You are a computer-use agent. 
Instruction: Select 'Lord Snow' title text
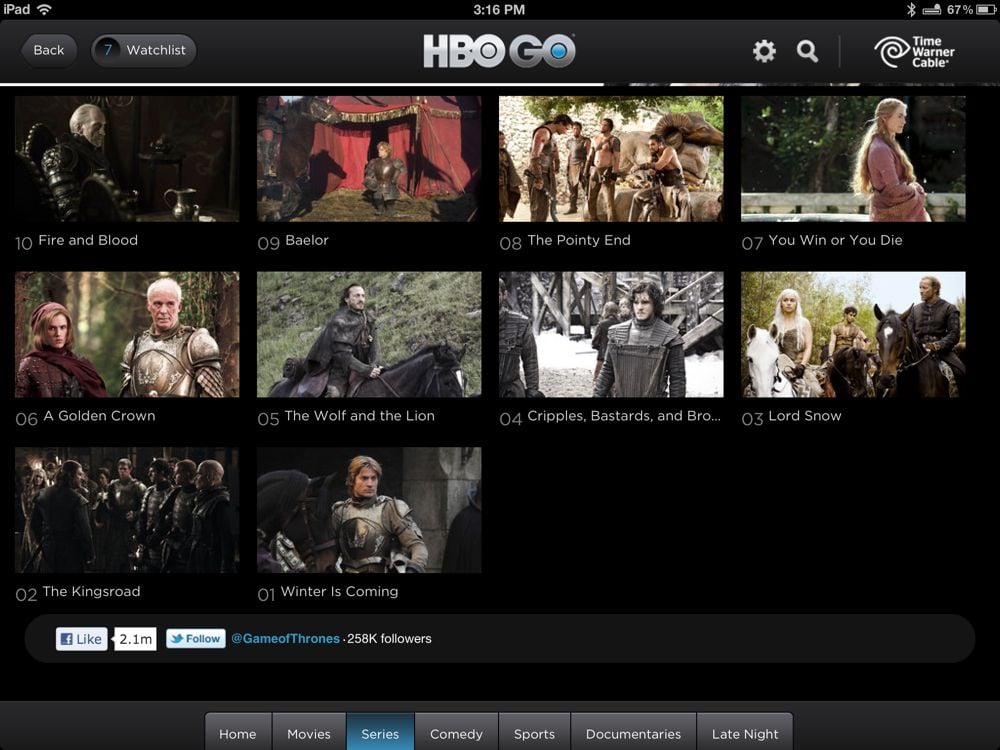tap(805, 416)
